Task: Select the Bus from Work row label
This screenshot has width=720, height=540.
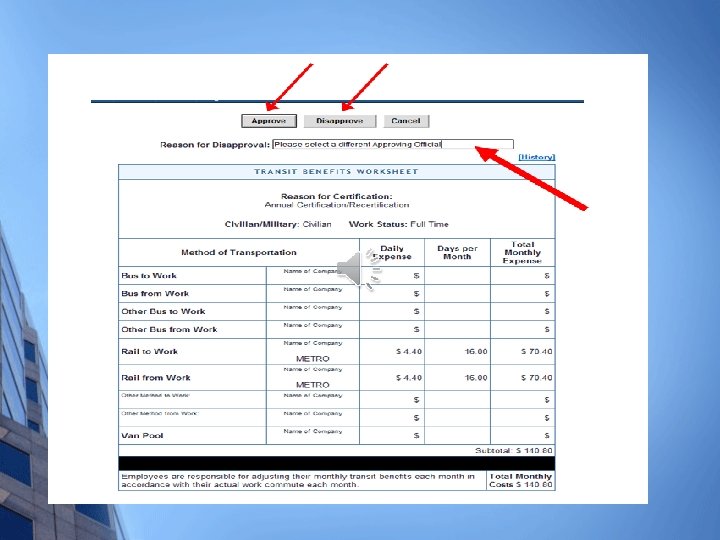Action: pyautogui.click(x=155, y=293)
